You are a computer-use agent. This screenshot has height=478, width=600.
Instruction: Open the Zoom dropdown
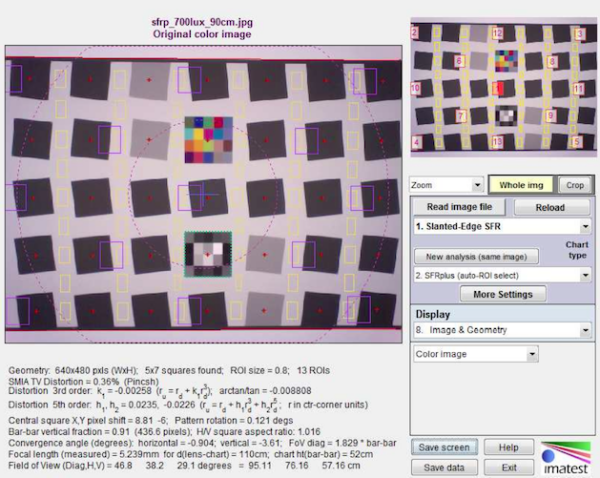[x=447, y=185]
